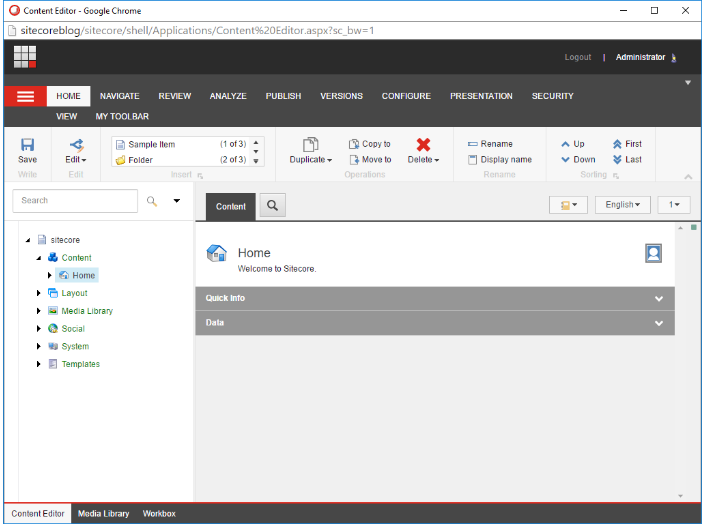The image size is (705, 525).
Task: Click the Home house icon in content header
Action: pos(216,253)
